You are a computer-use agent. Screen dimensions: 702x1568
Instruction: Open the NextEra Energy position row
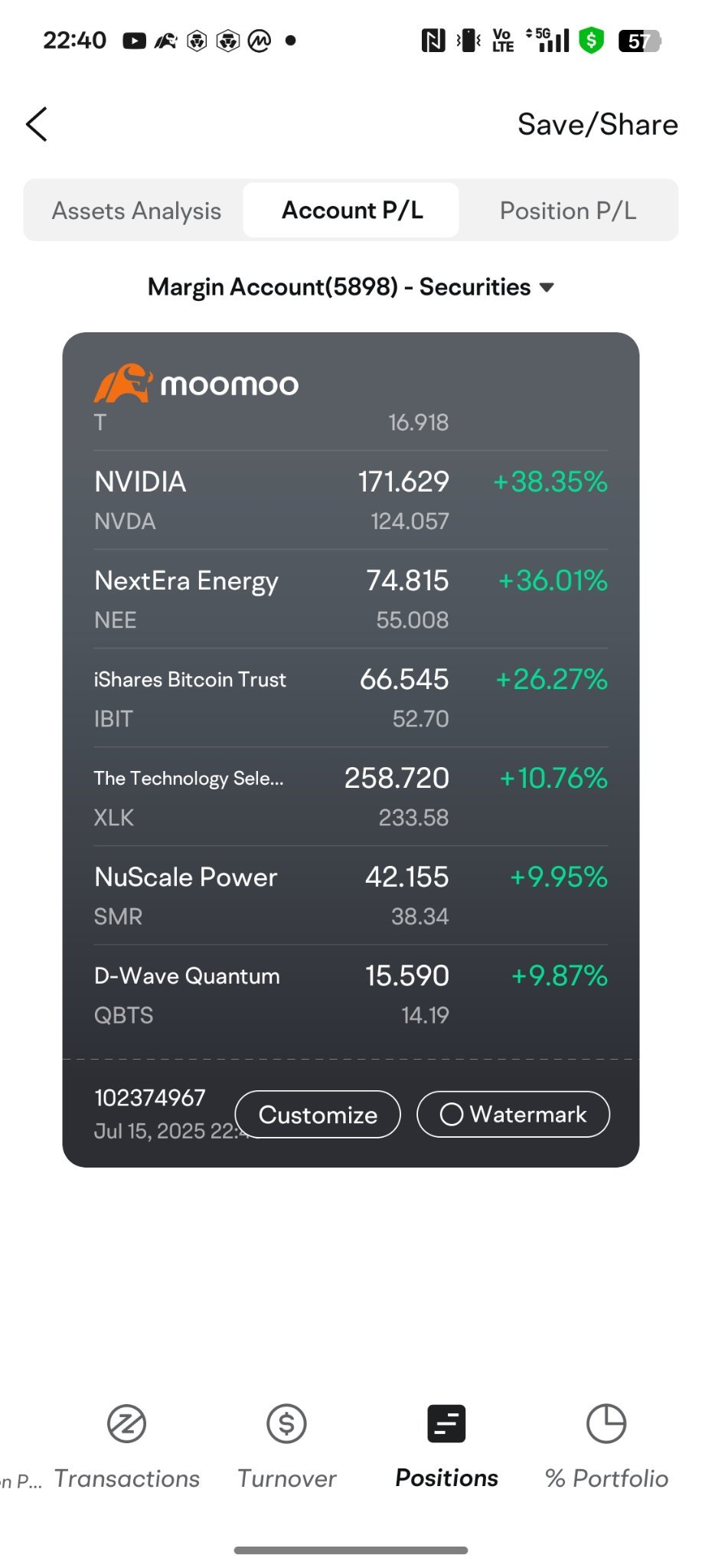[351, 599]
